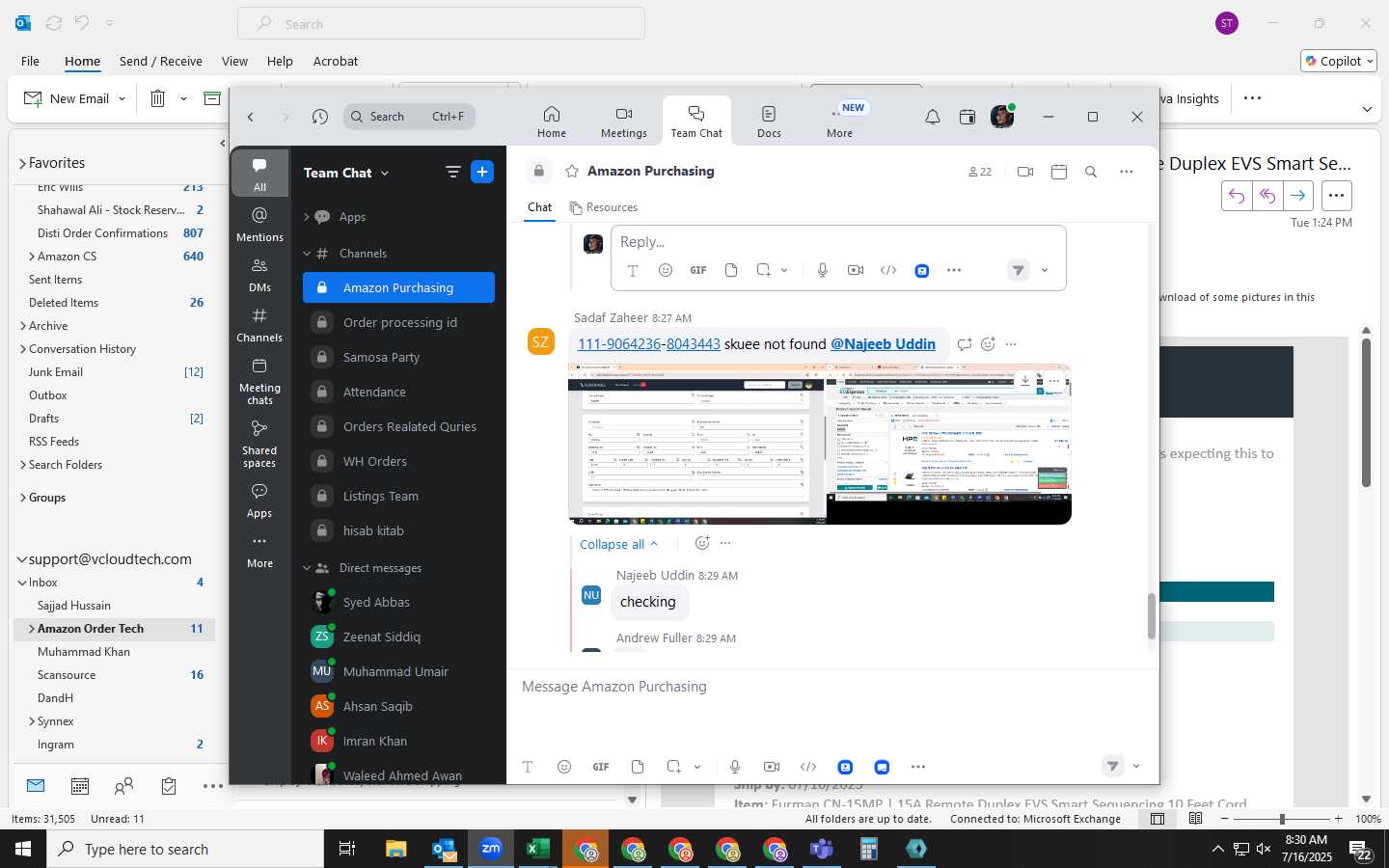Click the Outlook zoom slider

pos(1282,819)
